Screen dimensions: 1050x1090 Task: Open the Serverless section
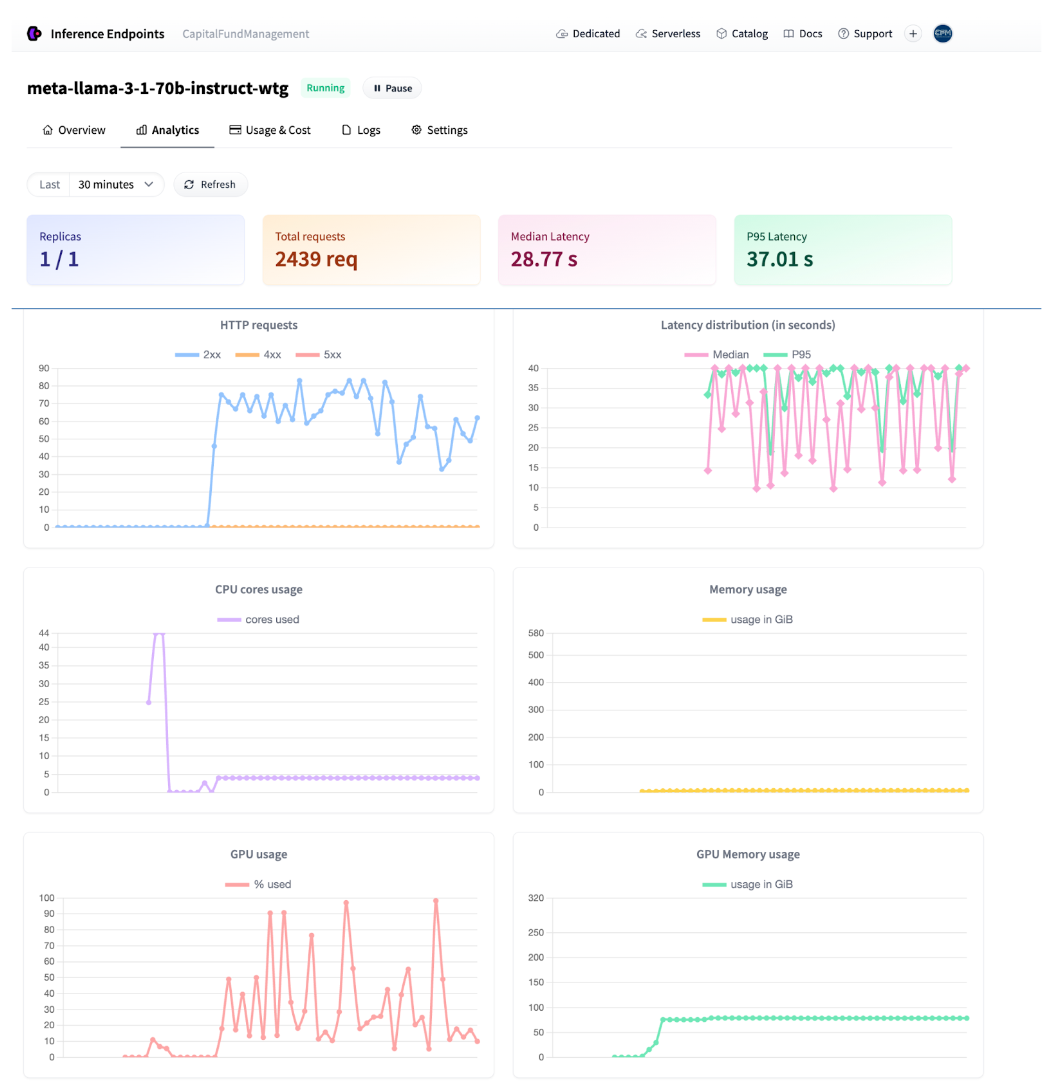tap(670, 34)
